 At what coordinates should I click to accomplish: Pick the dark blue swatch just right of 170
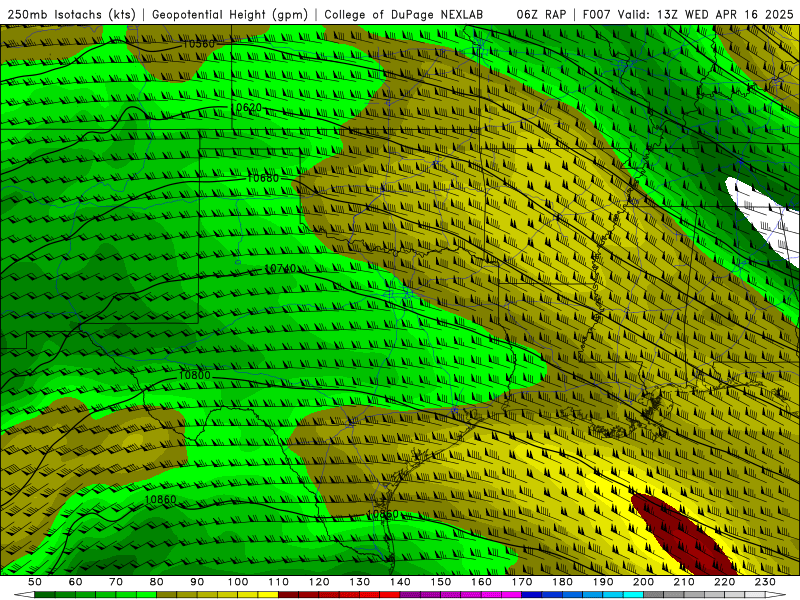click(532, 595)
